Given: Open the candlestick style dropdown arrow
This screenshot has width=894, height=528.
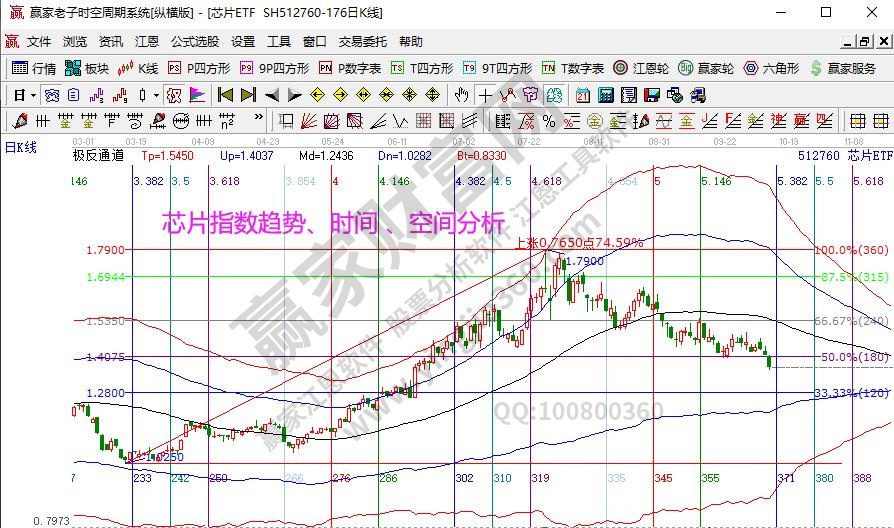Looking at the screenshot, I should [x=155, y=95].
